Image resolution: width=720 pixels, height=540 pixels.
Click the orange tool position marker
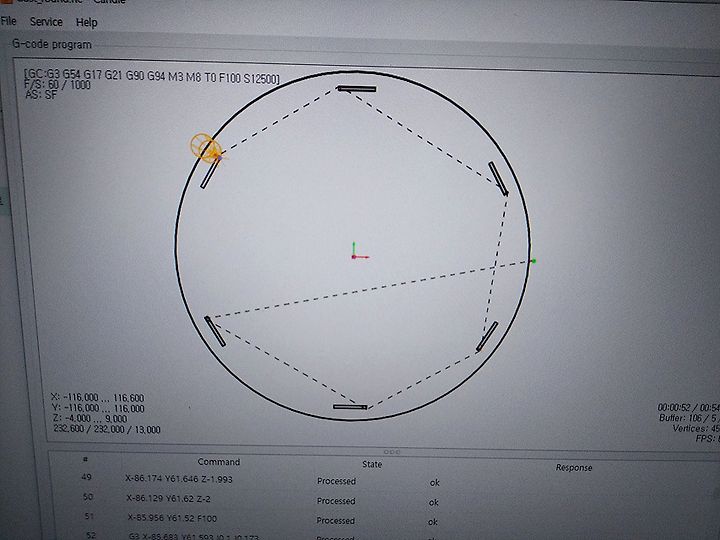206,148
